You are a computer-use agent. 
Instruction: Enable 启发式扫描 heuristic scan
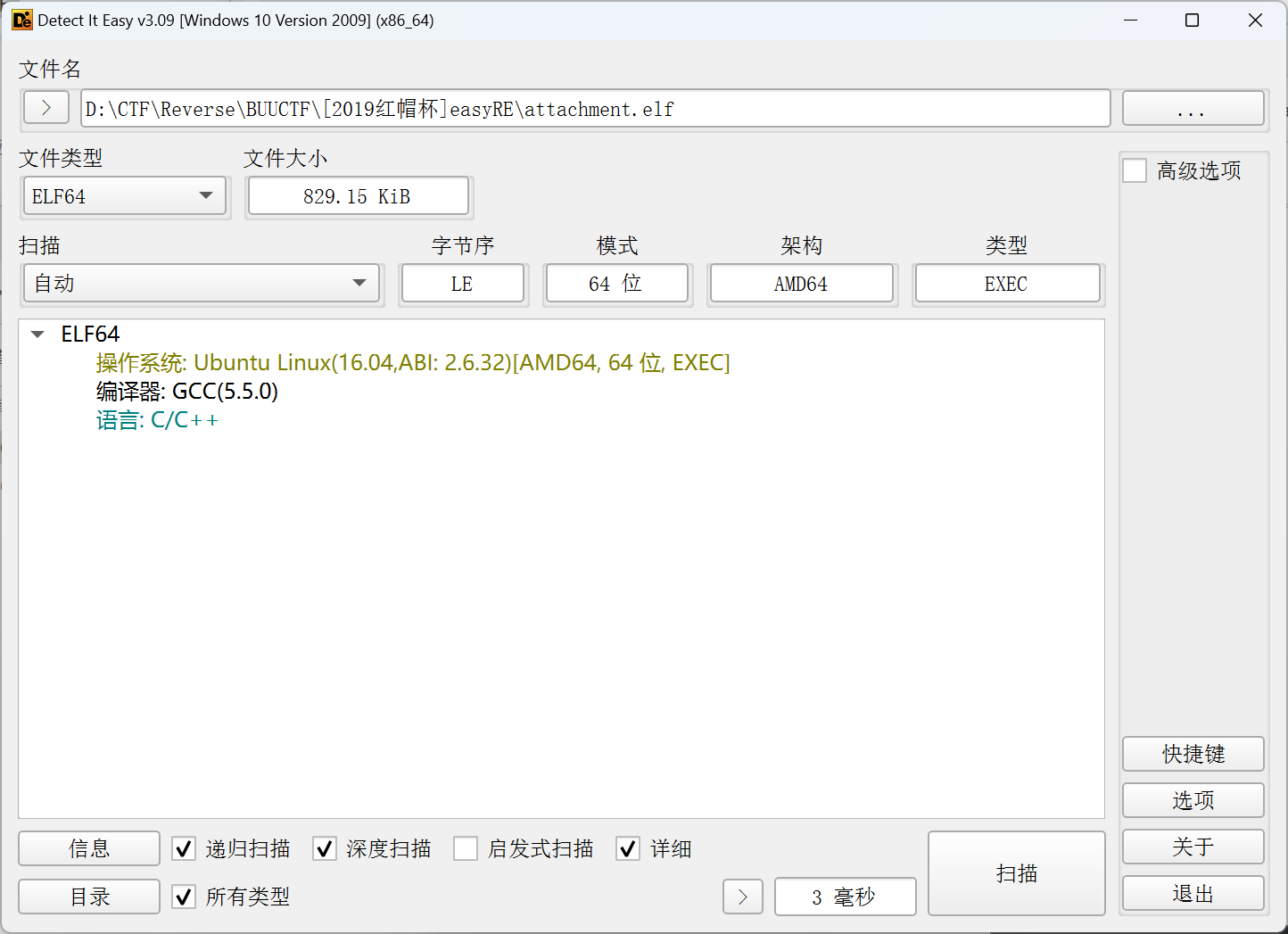[466, 848]
